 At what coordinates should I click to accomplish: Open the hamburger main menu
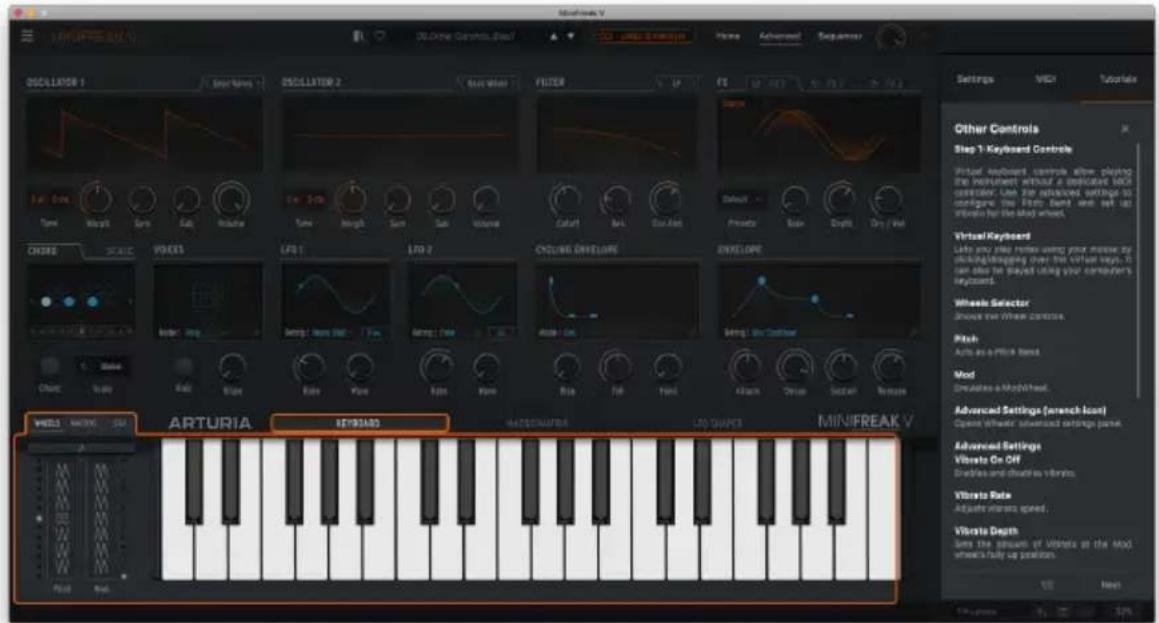point(27,35)
